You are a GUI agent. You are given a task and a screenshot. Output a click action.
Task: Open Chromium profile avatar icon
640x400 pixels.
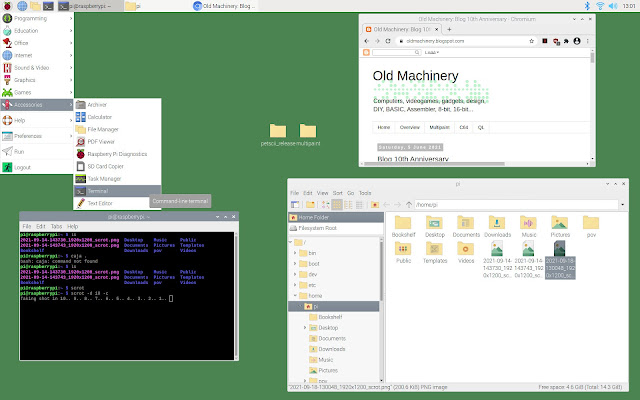[x=577, y=41]
